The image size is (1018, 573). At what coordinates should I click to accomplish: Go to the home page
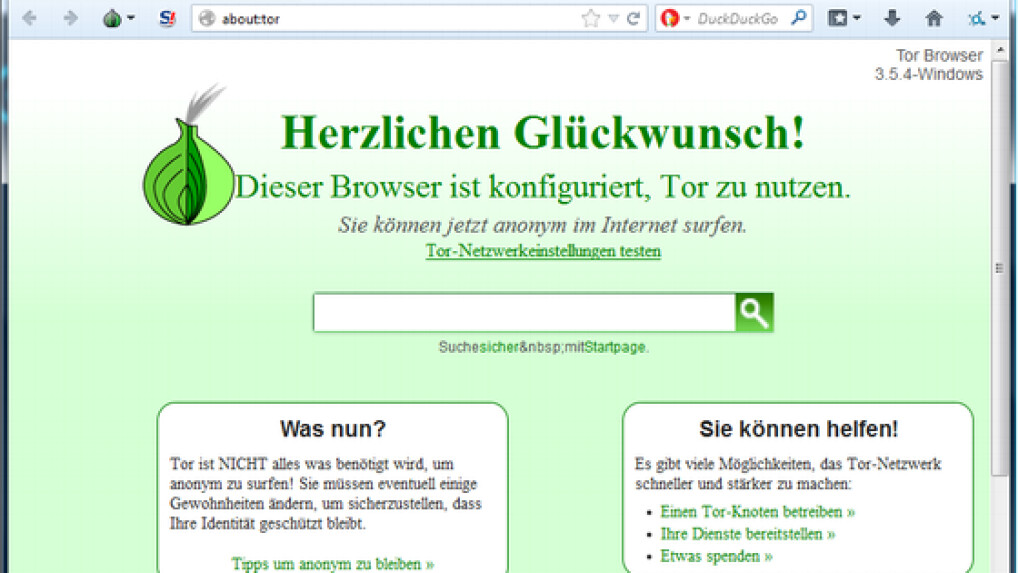pyautogui.click(x=934, y=18)
